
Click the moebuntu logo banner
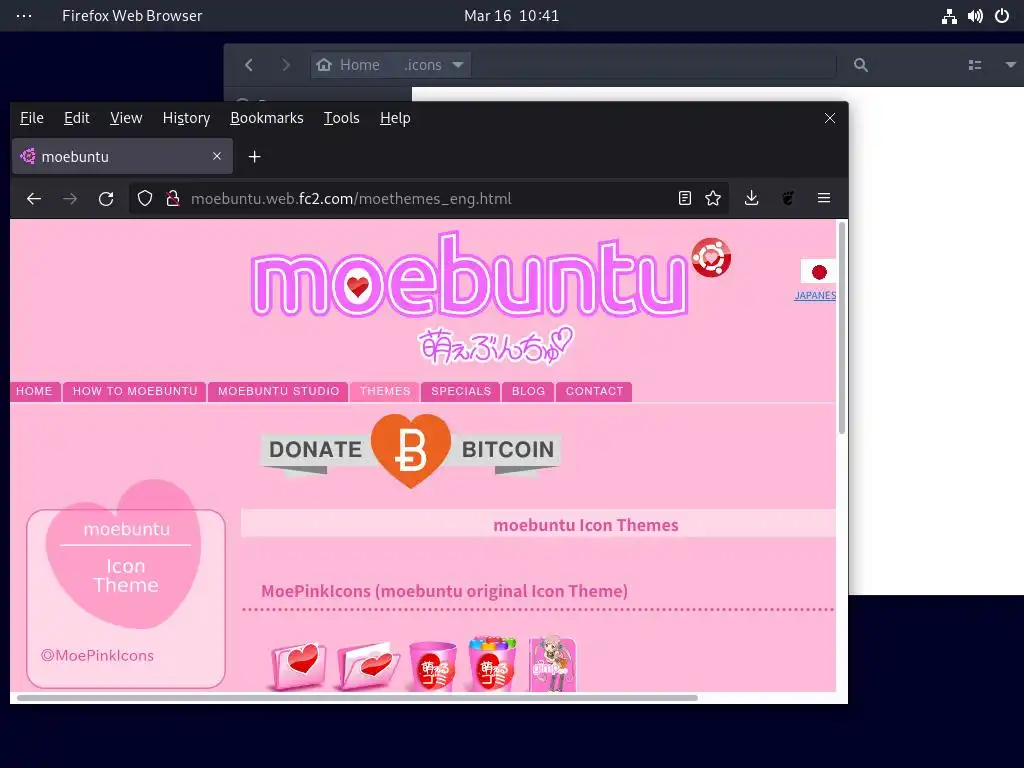click(x=470, y=276)
